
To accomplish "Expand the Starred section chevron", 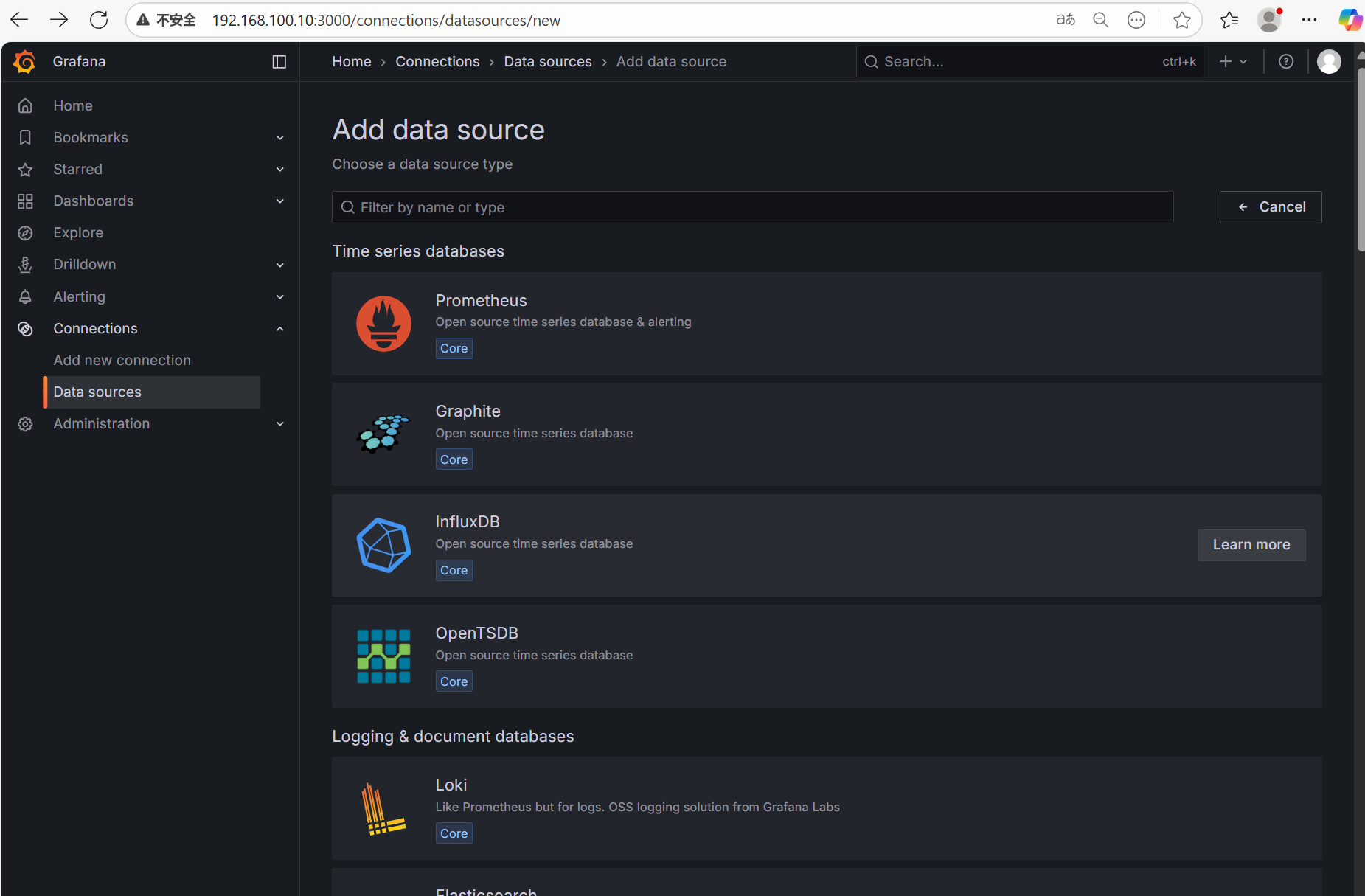I will click(x=280, y=170).
